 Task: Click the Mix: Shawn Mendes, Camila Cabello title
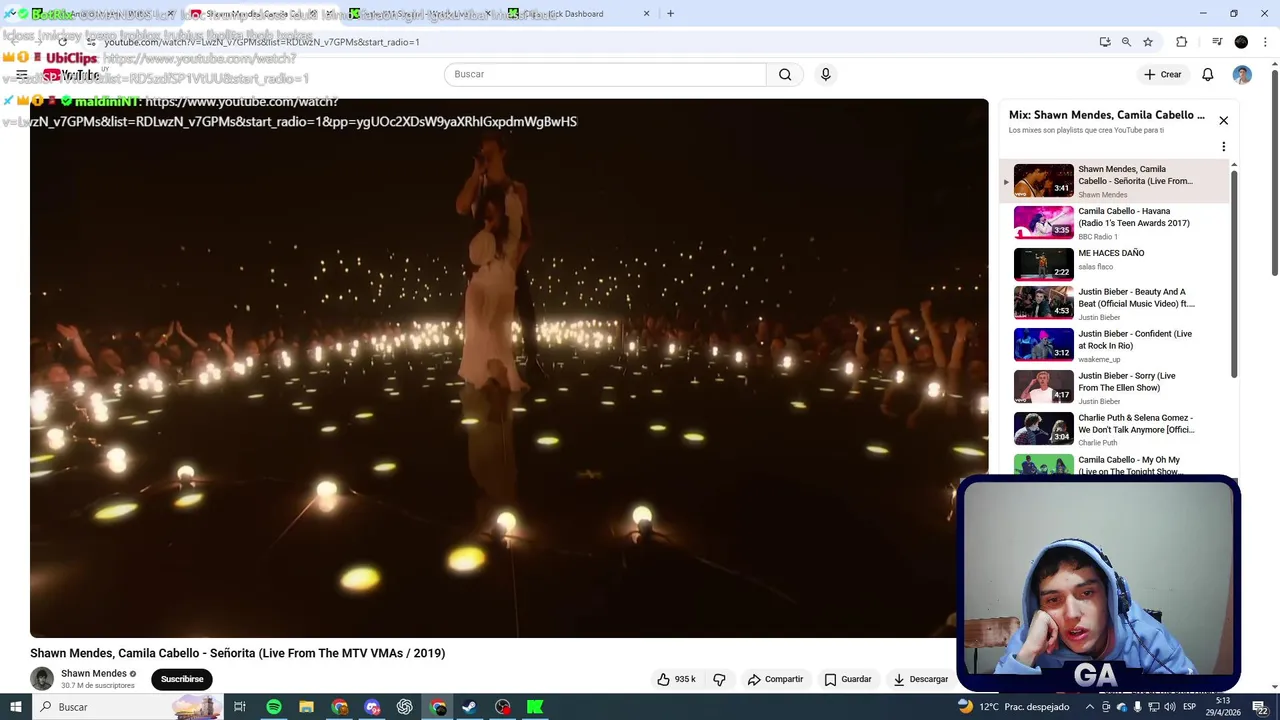point(1107,115)
